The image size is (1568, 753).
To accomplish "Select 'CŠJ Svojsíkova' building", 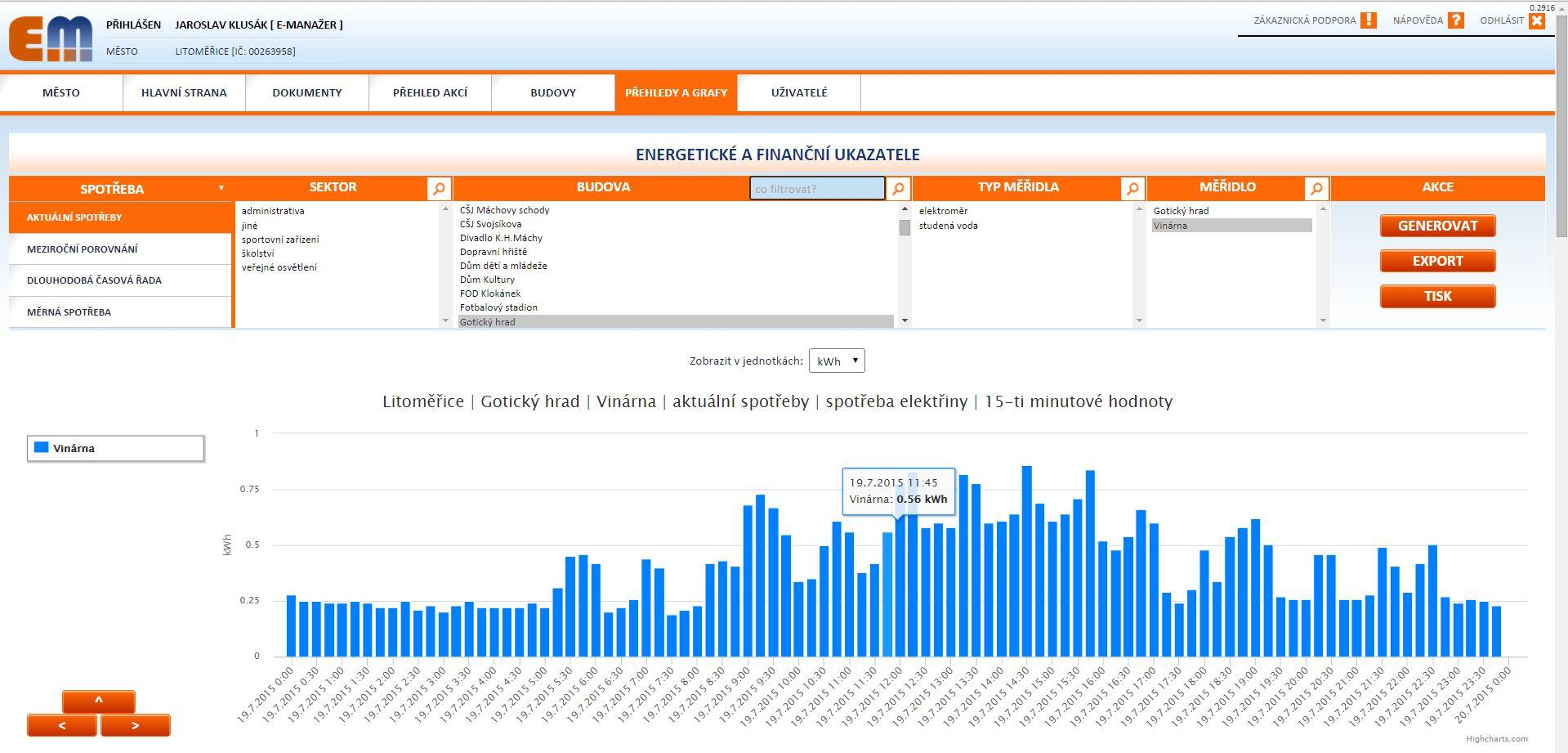I will 490,224.
